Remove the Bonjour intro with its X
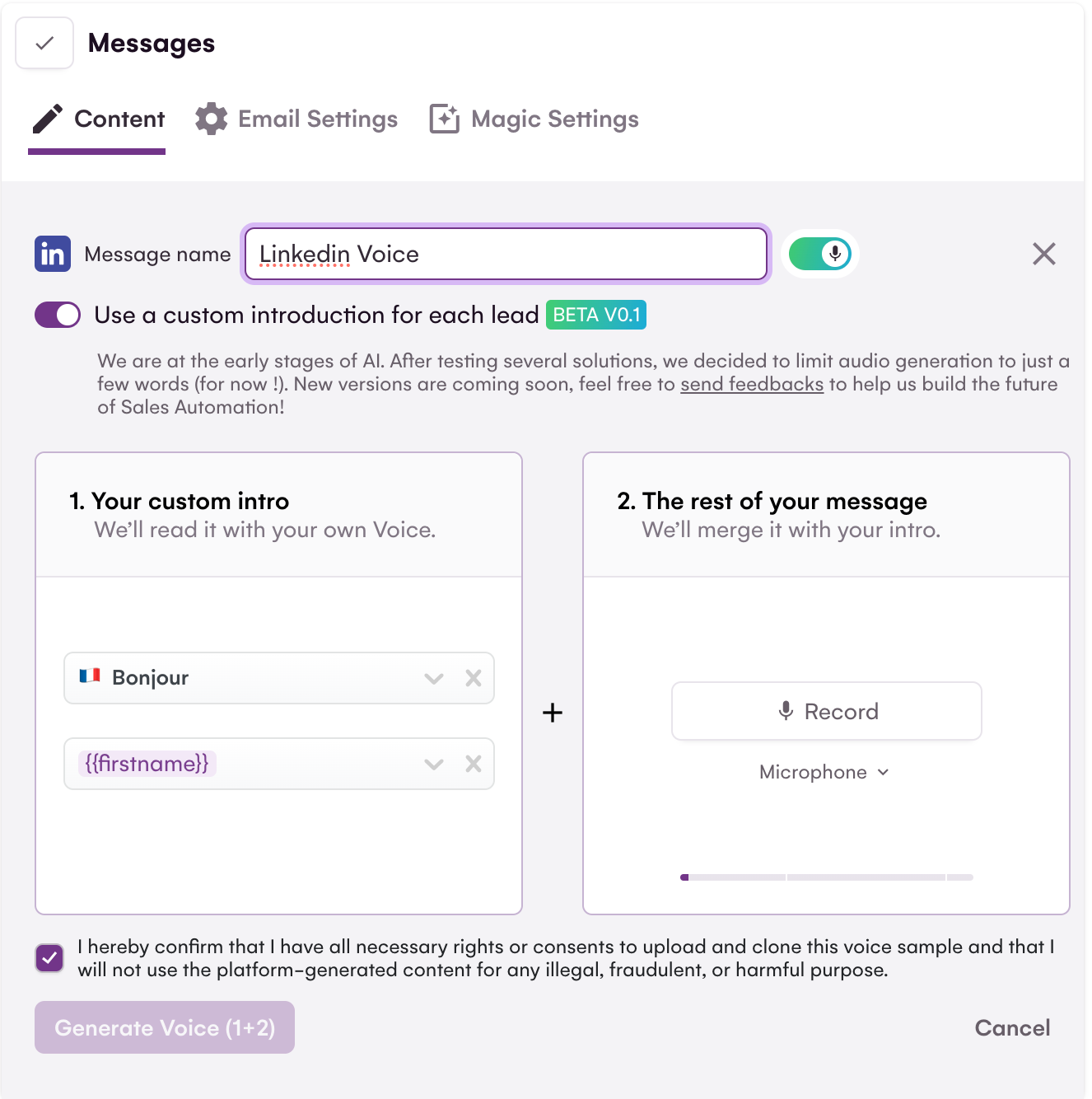 click(x=474, y=678)
